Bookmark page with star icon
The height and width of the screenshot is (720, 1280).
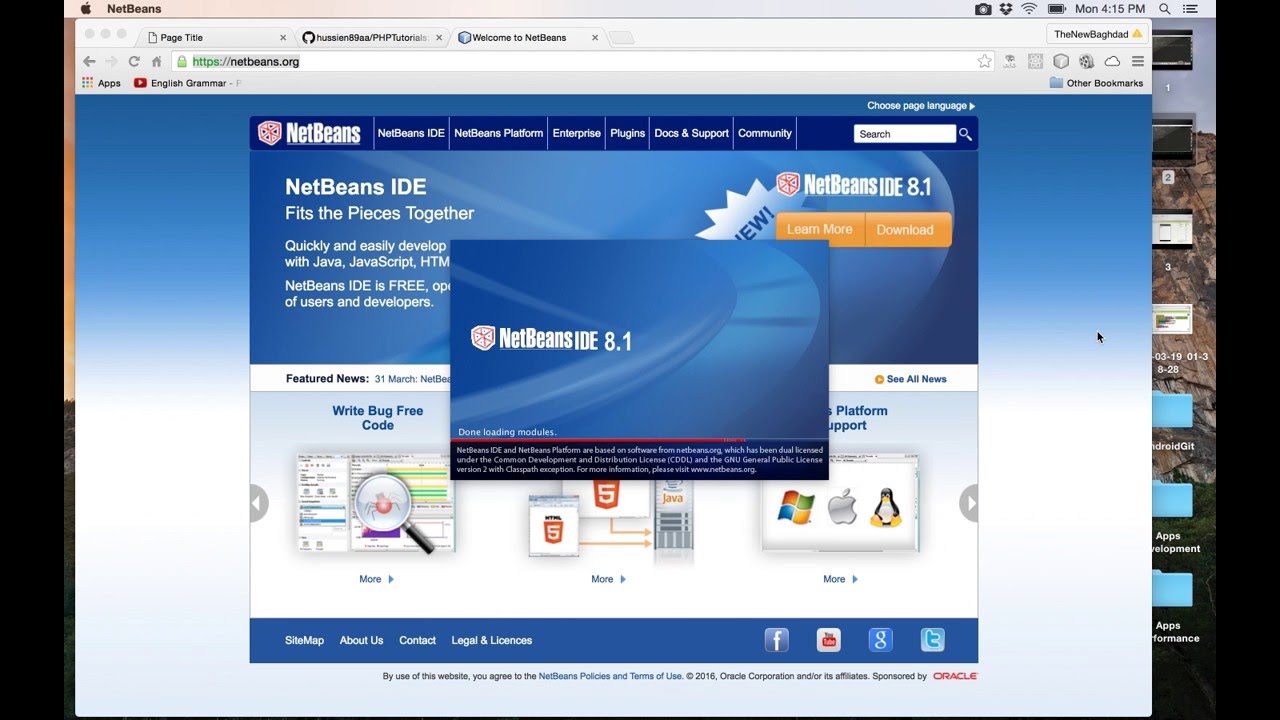pyautogui.click(x=985, y=61)
